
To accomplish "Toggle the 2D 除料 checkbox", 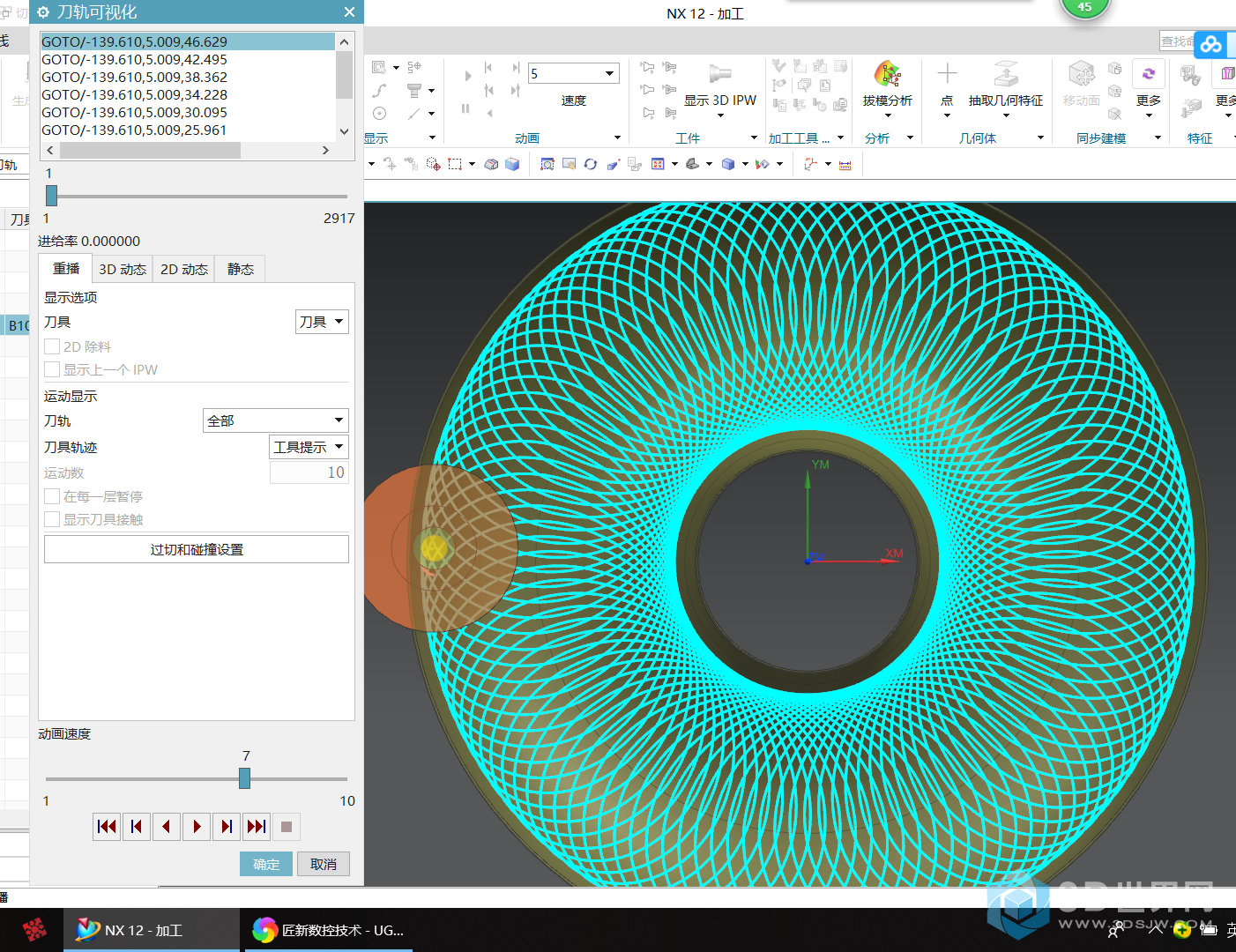I will pos(52,346).
